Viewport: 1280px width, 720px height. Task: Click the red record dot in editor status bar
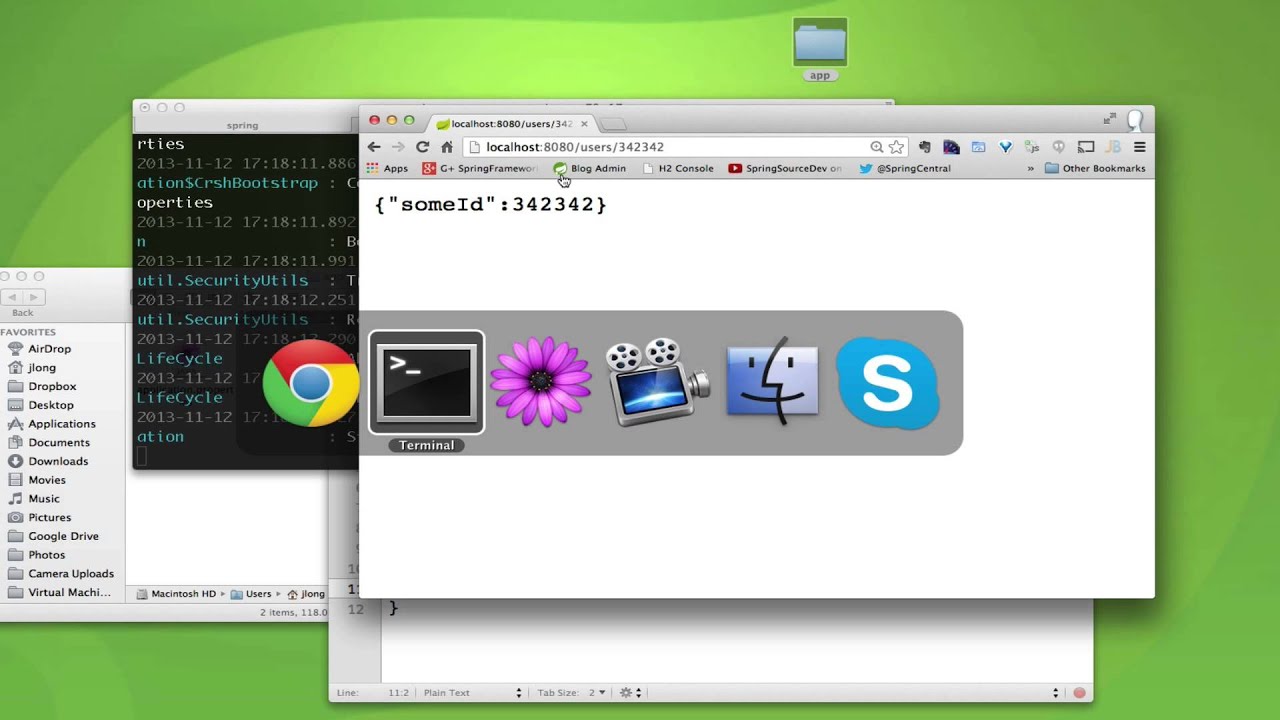coord(1079,692)
